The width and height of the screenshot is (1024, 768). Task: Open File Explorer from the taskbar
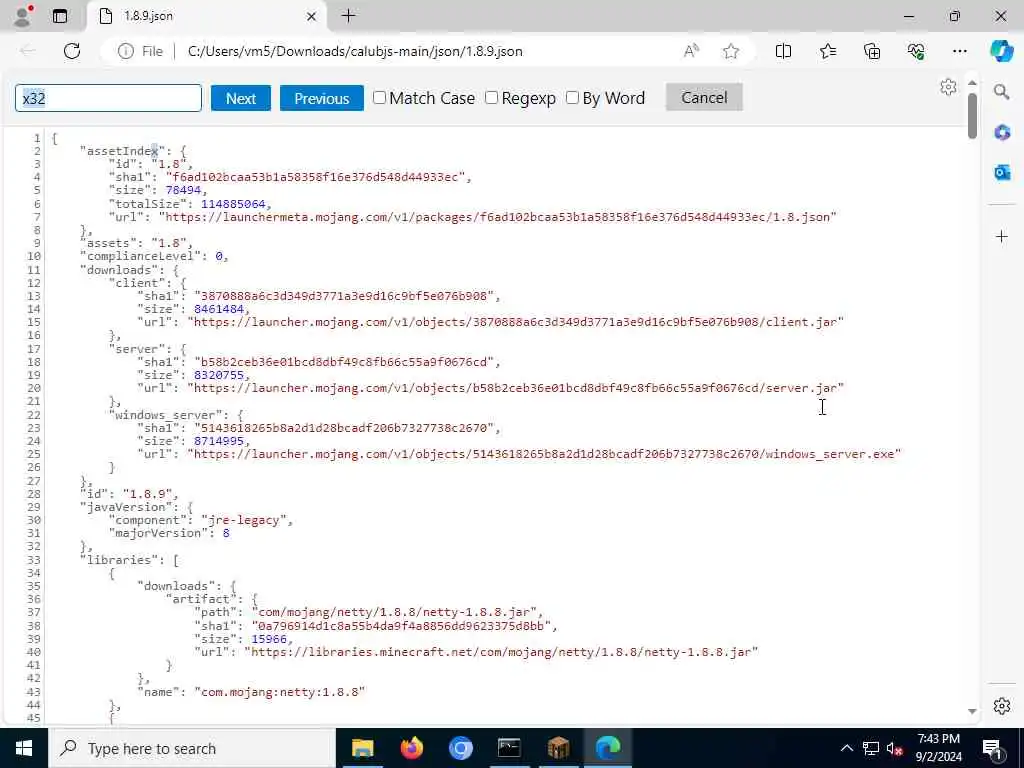pos(362,748)
